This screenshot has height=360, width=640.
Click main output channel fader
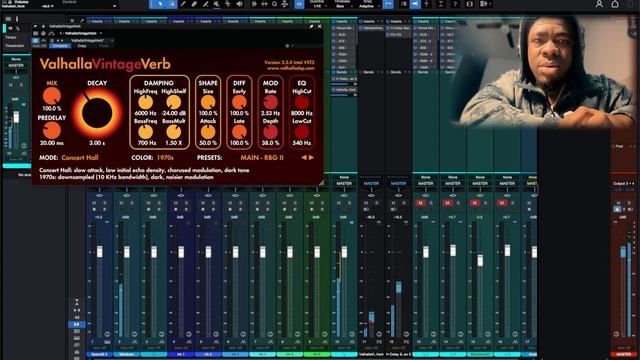click(623, 251)
